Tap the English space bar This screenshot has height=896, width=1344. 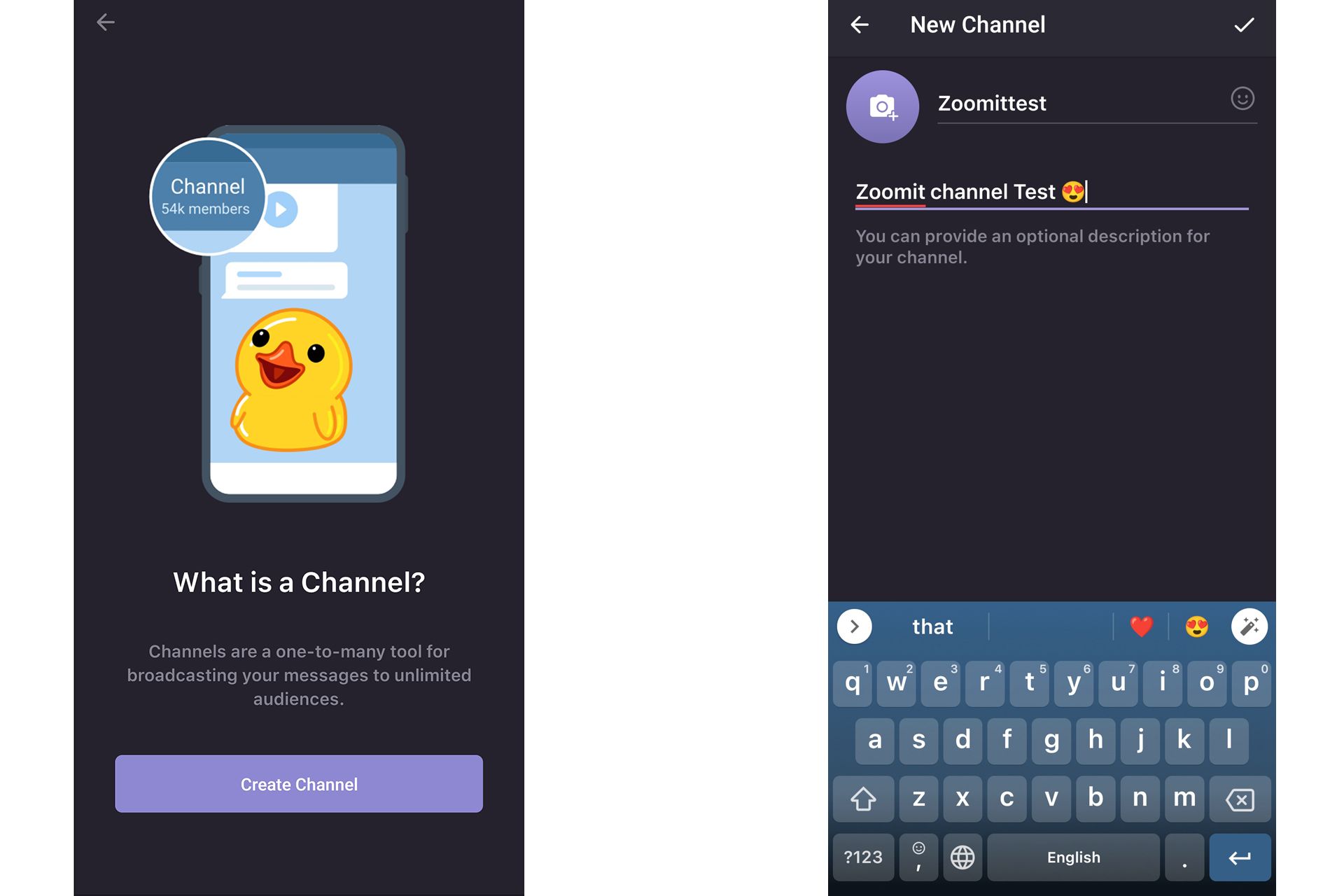[x=1074, y=857]
